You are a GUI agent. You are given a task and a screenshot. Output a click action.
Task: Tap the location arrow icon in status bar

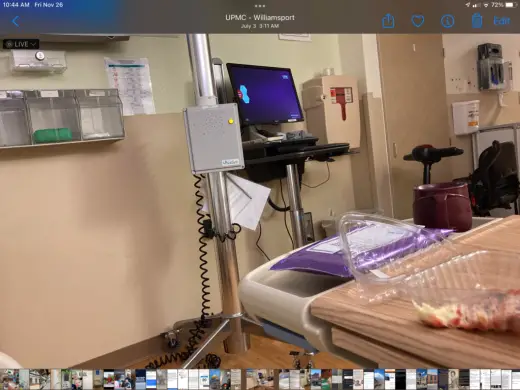[468, 5]
